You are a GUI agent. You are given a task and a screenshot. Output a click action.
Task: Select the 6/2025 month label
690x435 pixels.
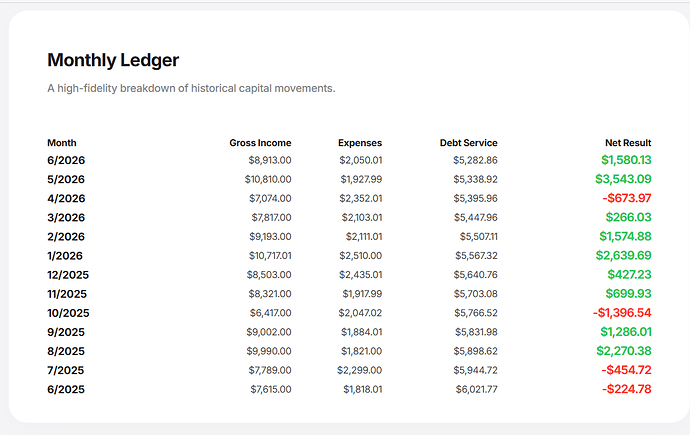point(66,389)
